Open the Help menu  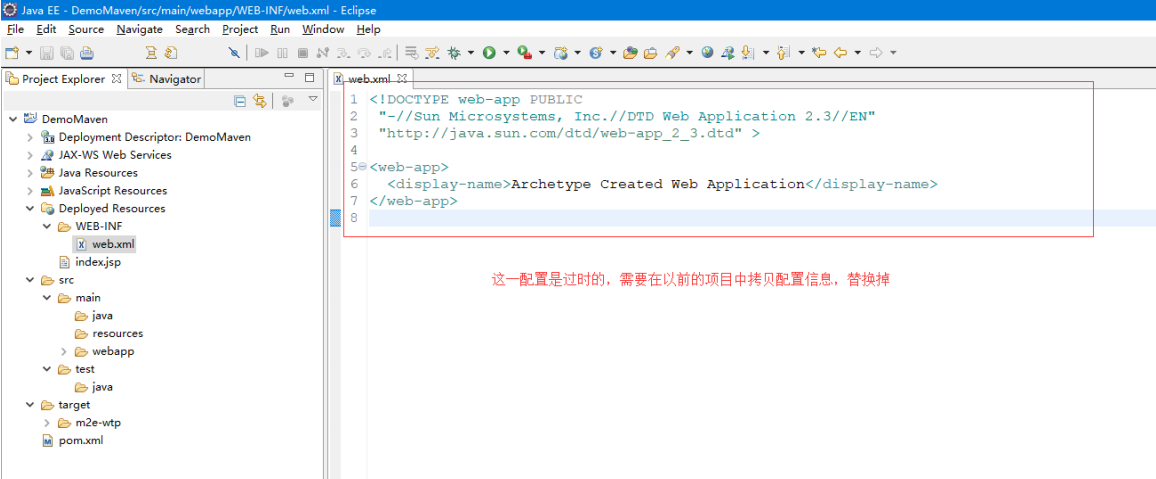coord(369,29)
